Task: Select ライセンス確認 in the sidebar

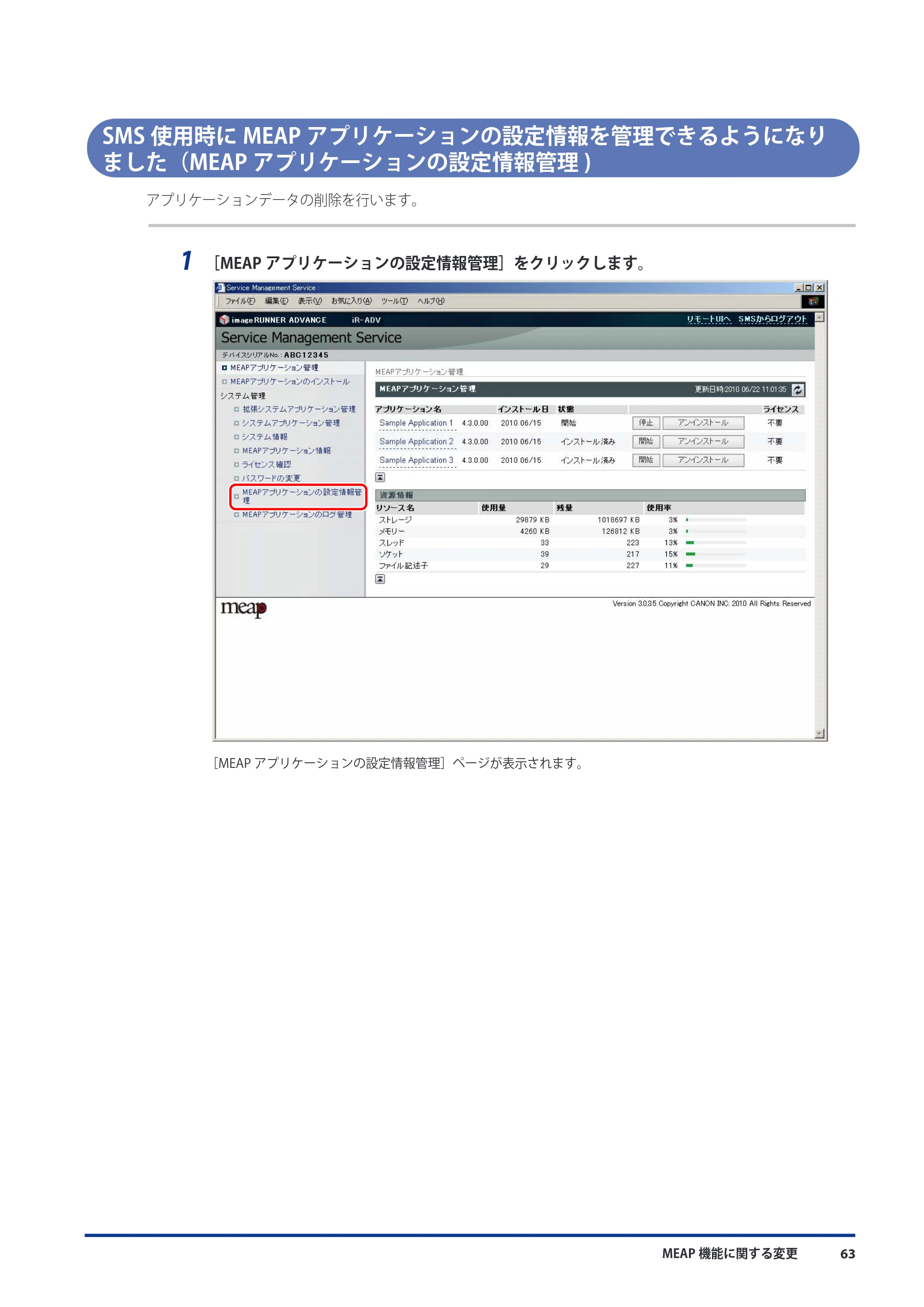Action: click(266, 464)
